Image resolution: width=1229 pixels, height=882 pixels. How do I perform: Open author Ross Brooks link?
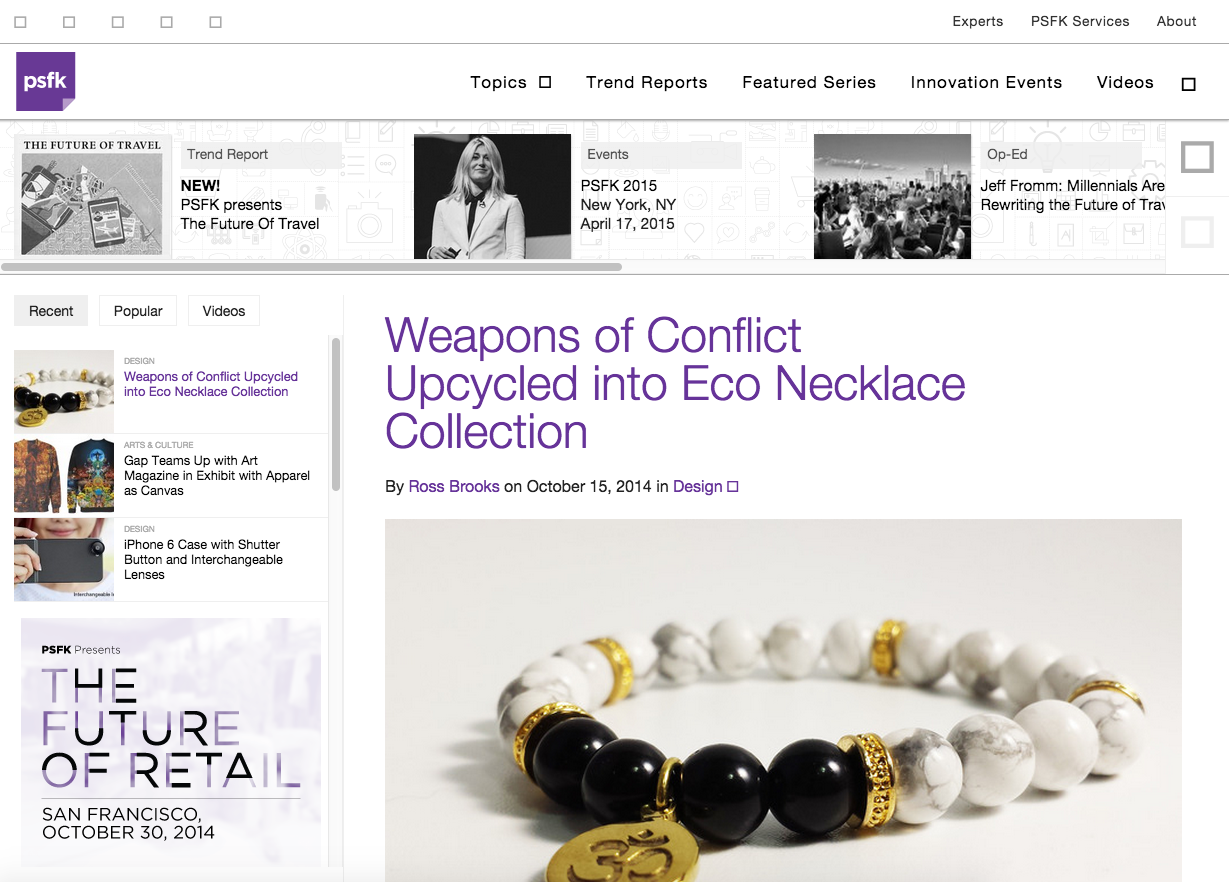pos(454,486)
